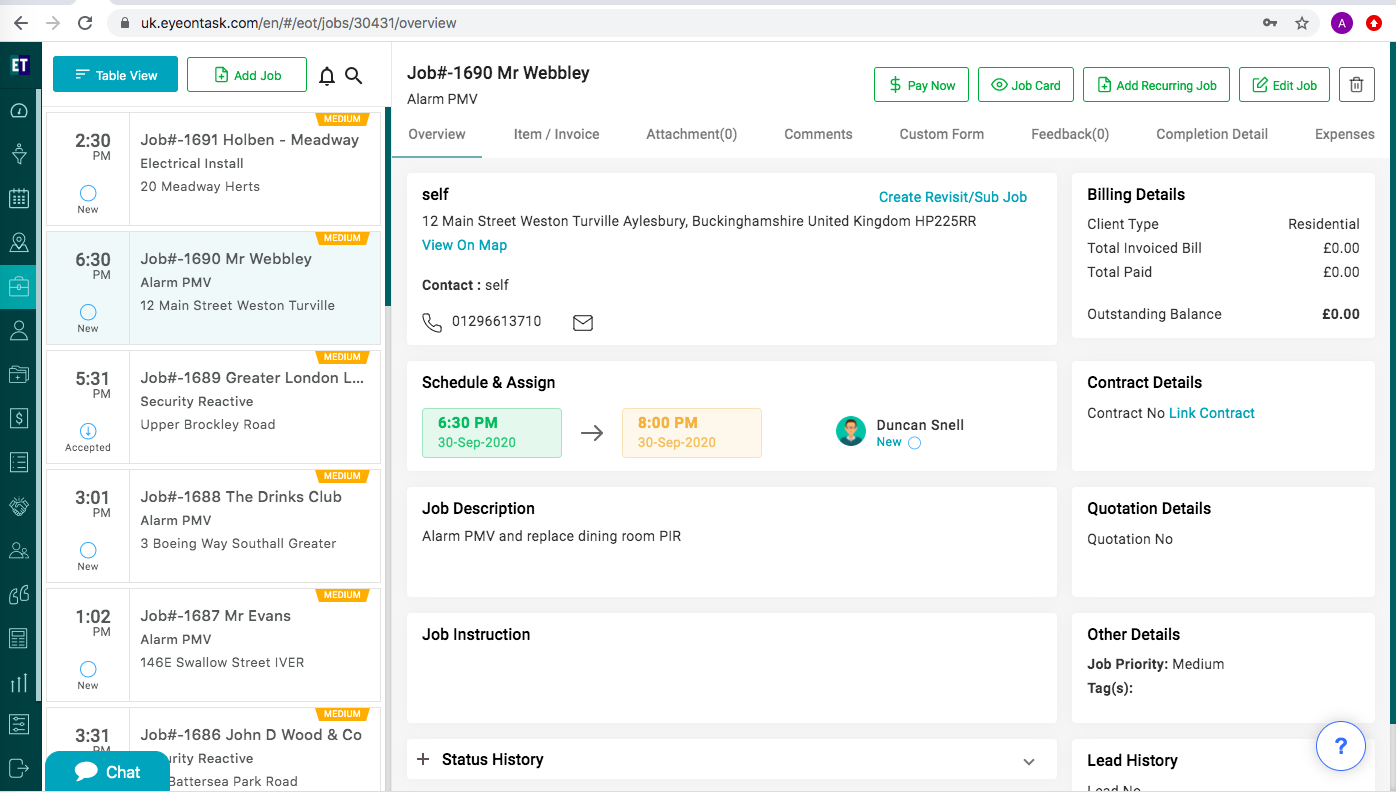Click the New status circle beside Duncan Snell
The height and width of the screenshot is (793, 1396).
click(x=914, y=443)
